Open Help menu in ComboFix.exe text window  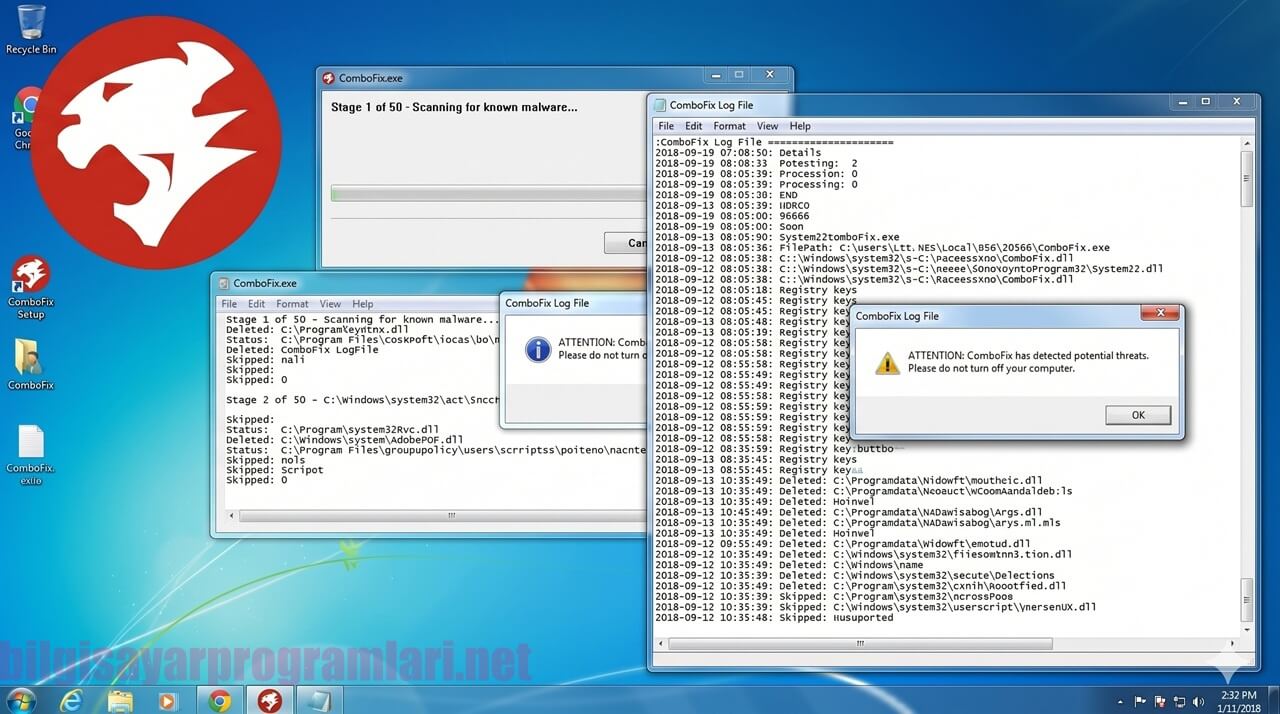pos(363,304)
